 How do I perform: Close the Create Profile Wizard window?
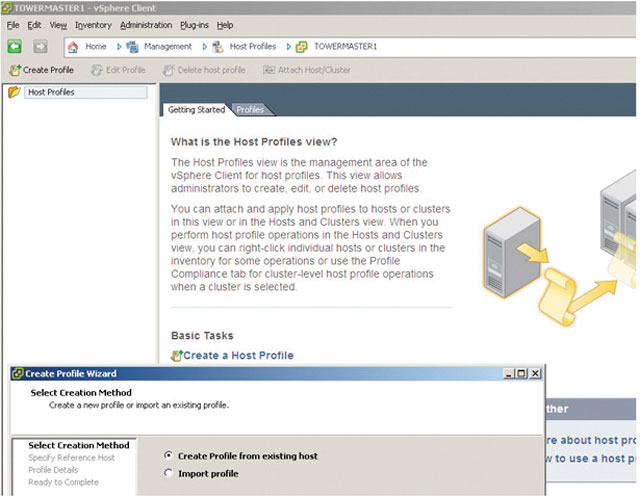click(x=536, y=374)
